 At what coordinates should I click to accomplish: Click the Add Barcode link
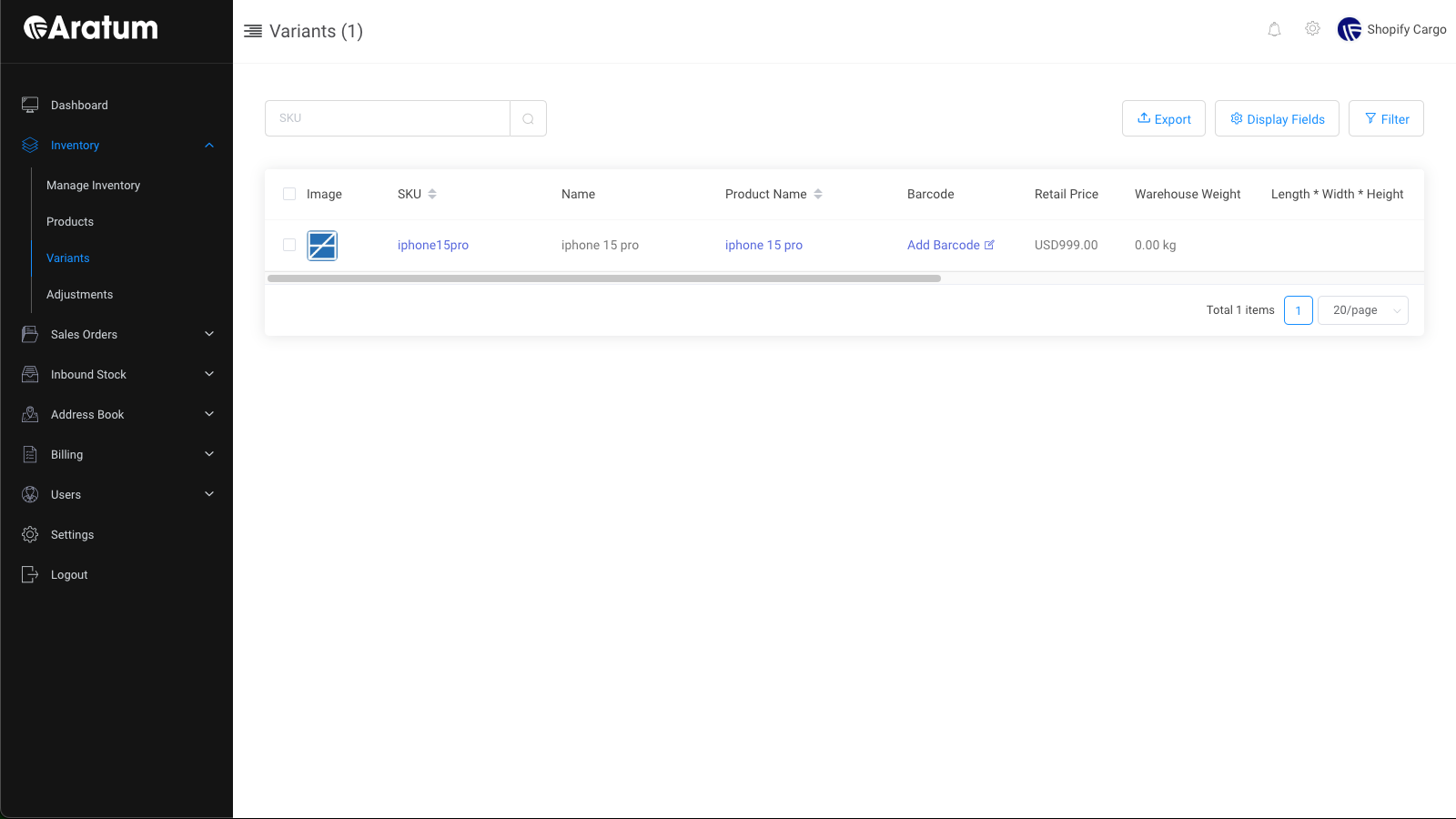pos(944,245)
